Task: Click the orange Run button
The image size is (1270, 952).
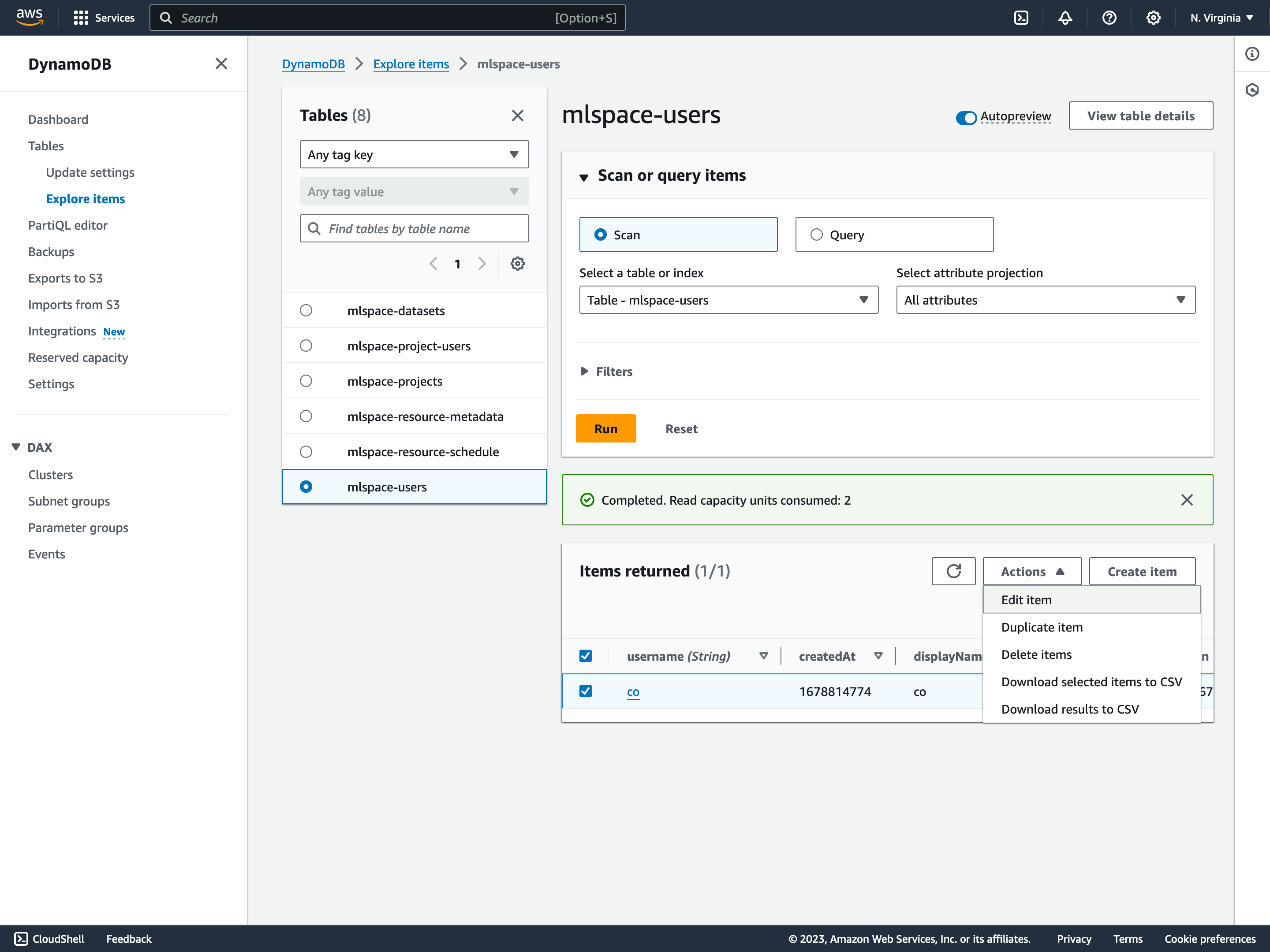Action: tap(606, 428)
